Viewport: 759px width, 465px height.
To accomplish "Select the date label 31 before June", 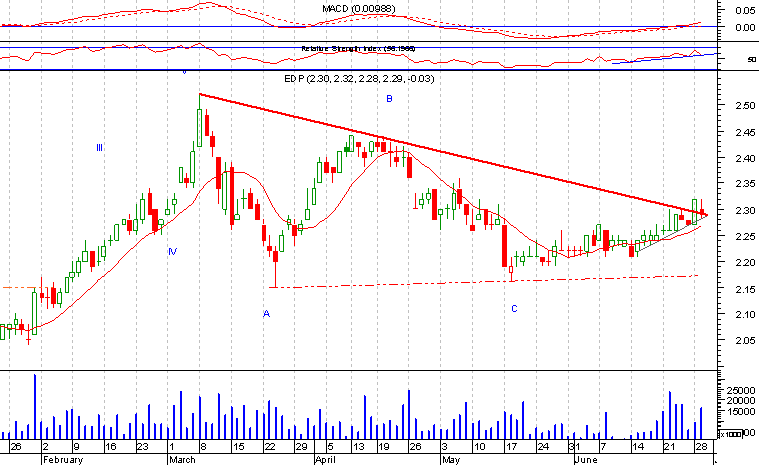I will pos(574,447).
